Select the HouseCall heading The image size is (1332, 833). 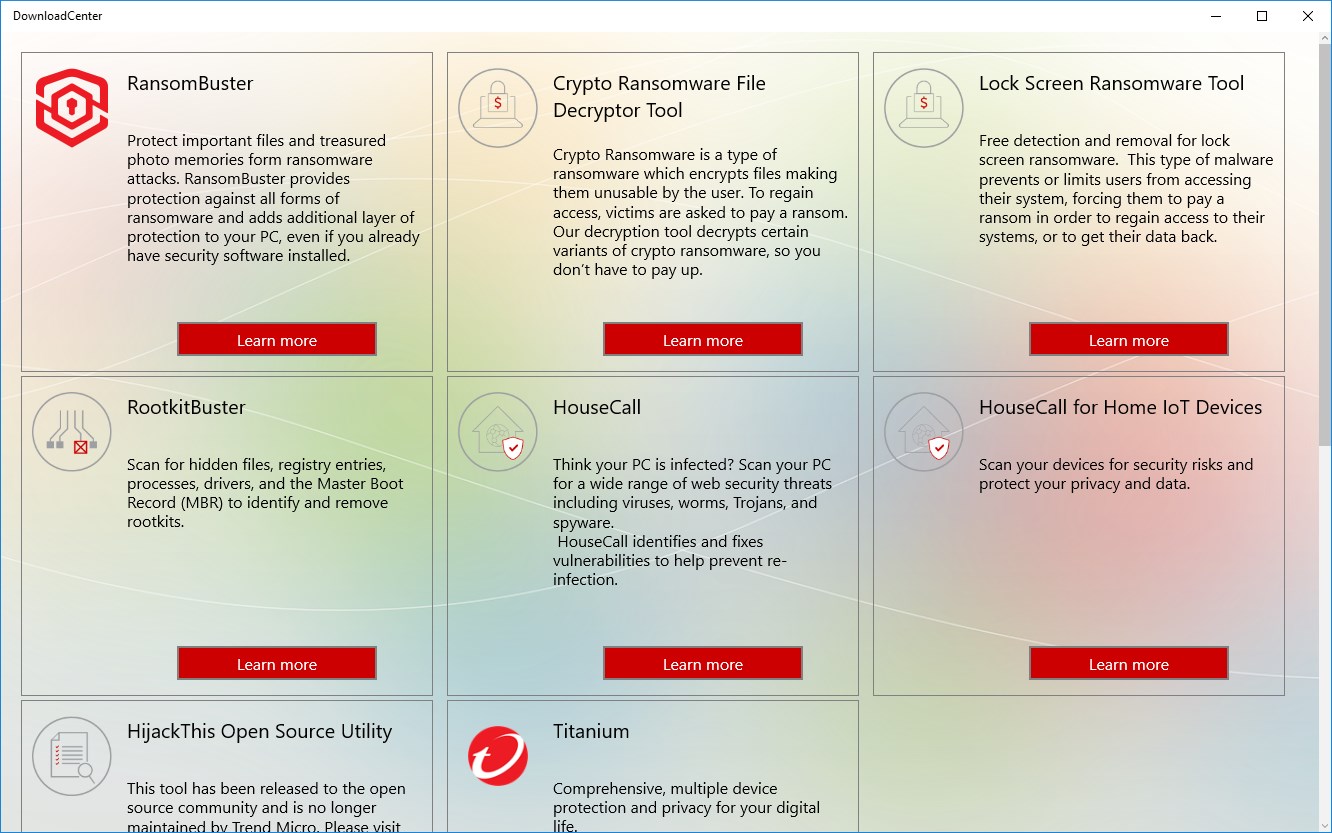597,408
